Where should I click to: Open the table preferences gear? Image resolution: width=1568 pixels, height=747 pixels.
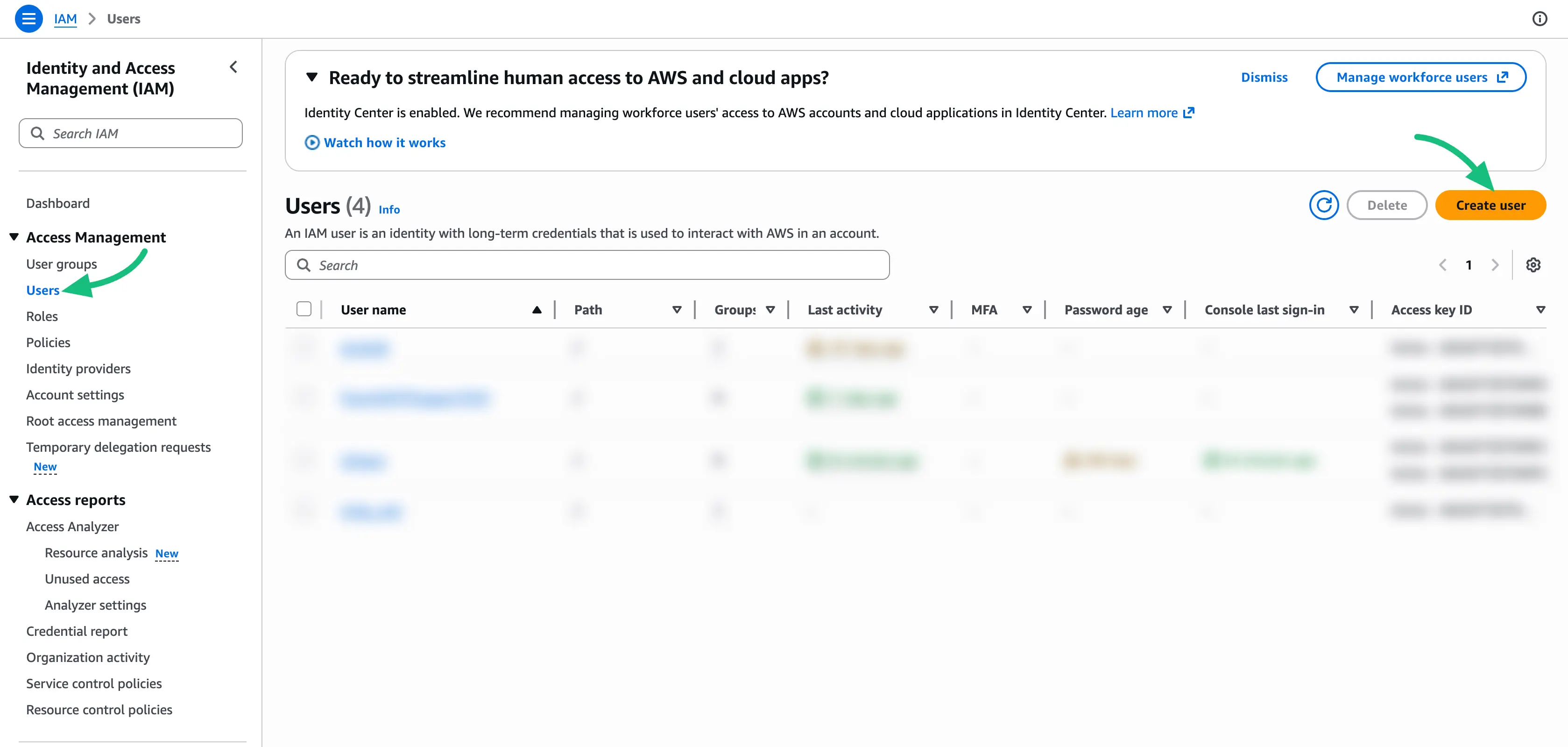[x=1533, y=265]
